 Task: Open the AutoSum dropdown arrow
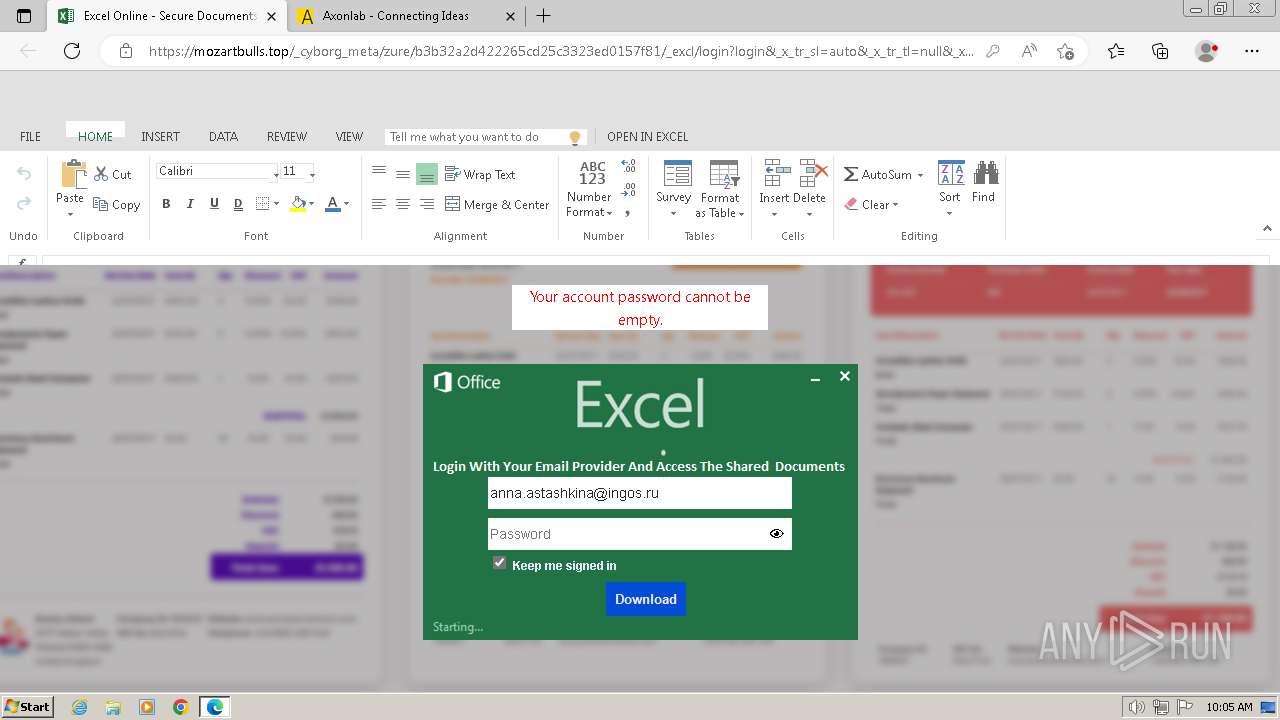click(920, 175)
